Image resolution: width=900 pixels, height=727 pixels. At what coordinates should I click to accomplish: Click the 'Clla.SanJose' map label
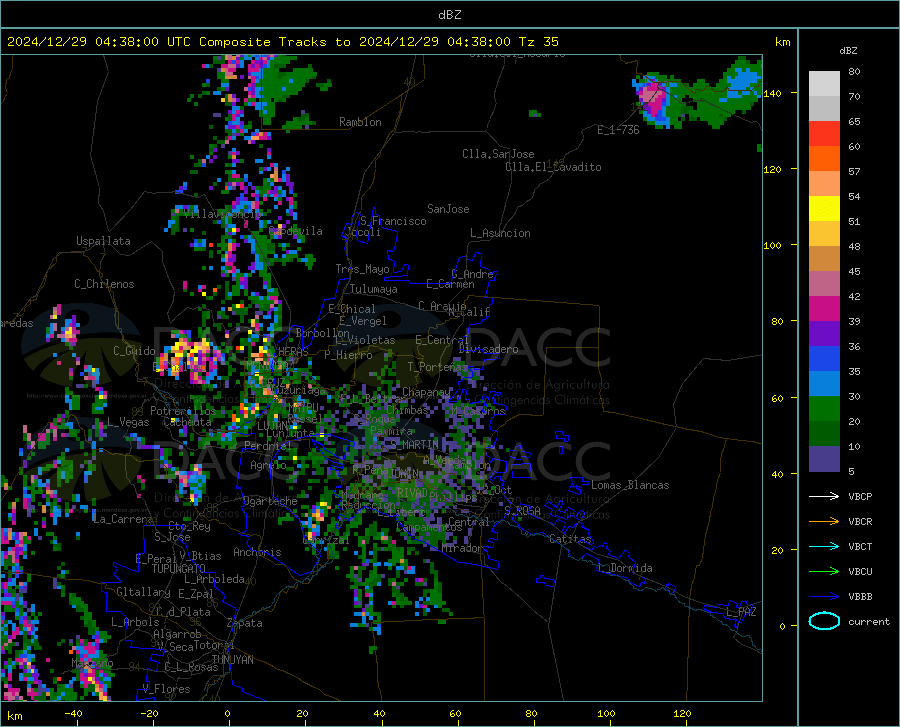tap(498, 154)
